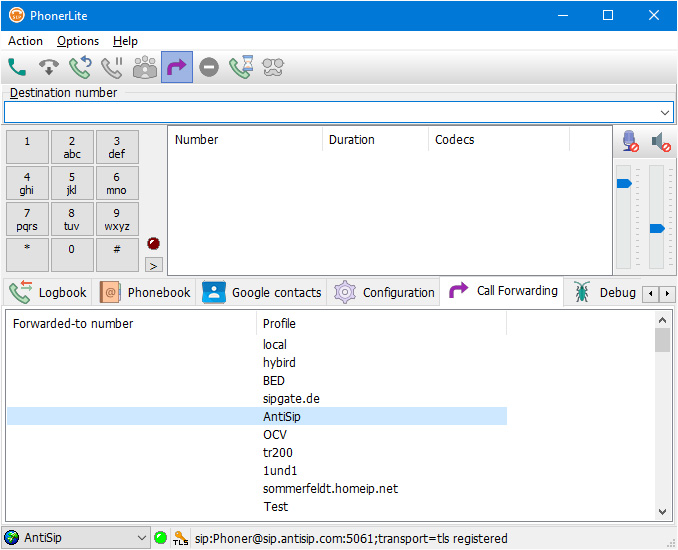Image resolution: width=678 pixels, height=550 pixels.
Task: Click profile list scrollbar down arrow
Action: pyautogui.click(x=662, y=512)
